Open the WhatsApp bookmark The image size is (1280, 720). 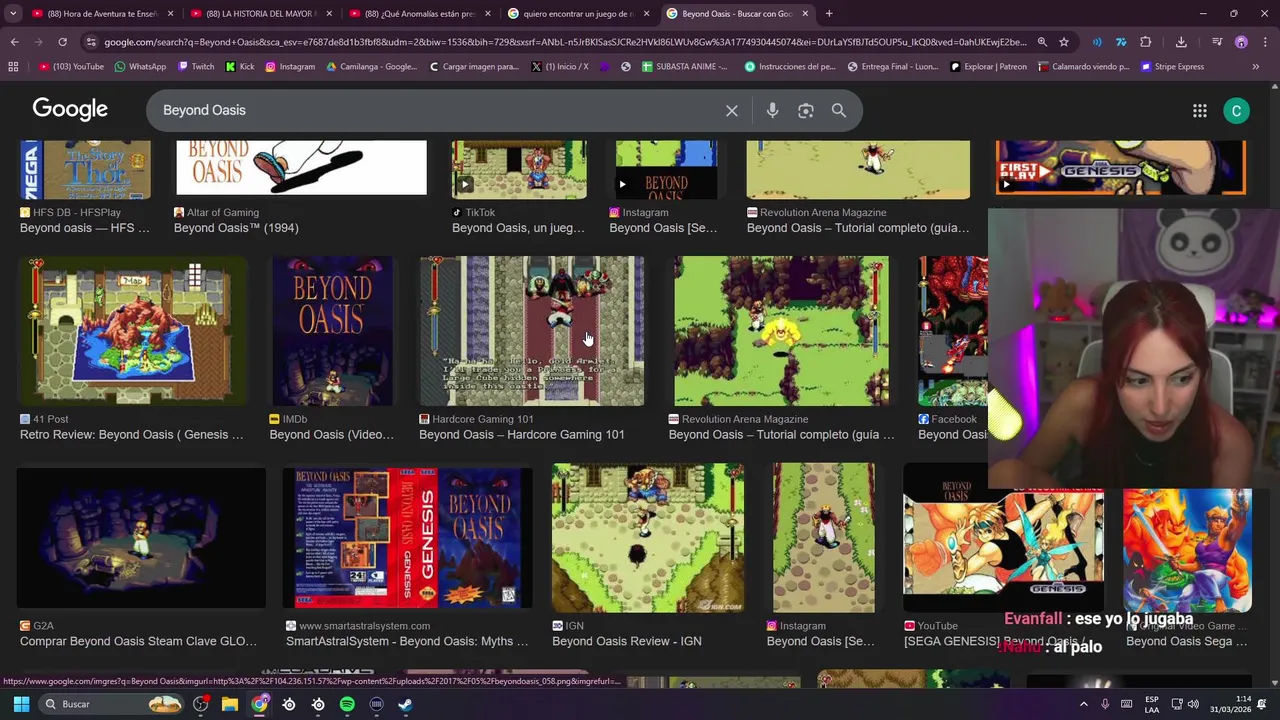pyautogui.click(x=140, y=67)
